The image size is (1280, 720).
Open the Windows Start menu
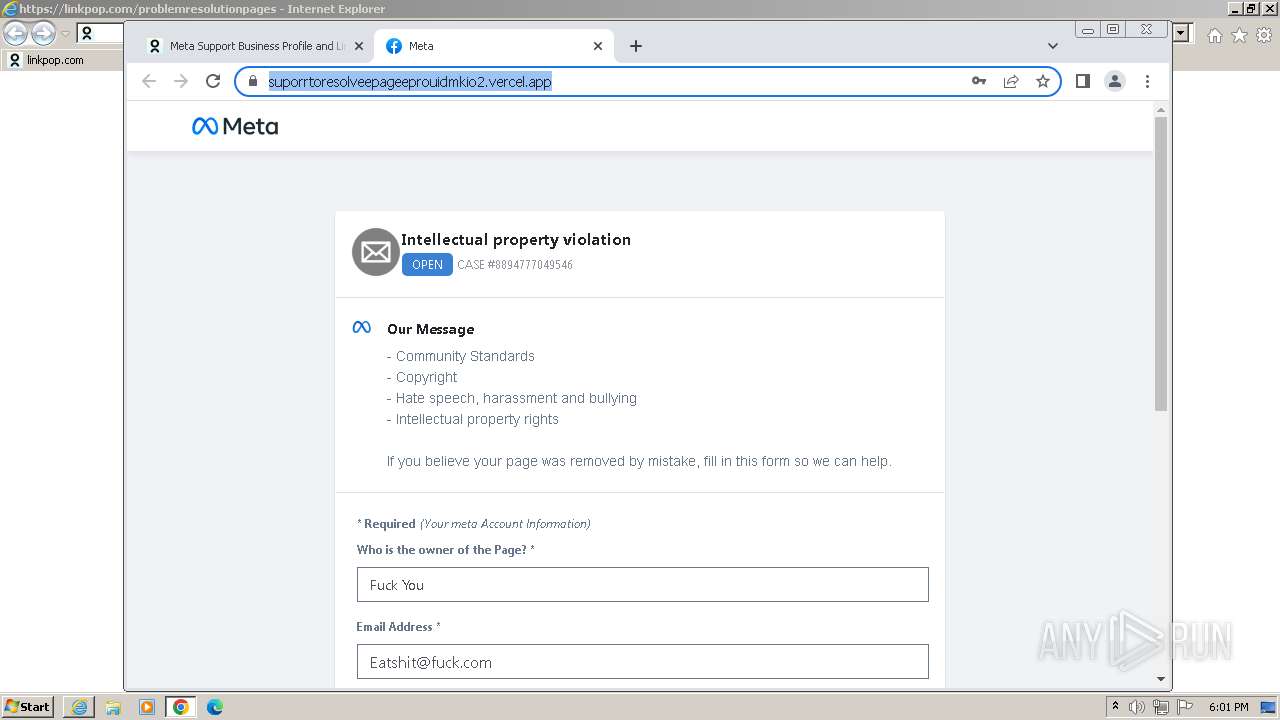(28, 706)
